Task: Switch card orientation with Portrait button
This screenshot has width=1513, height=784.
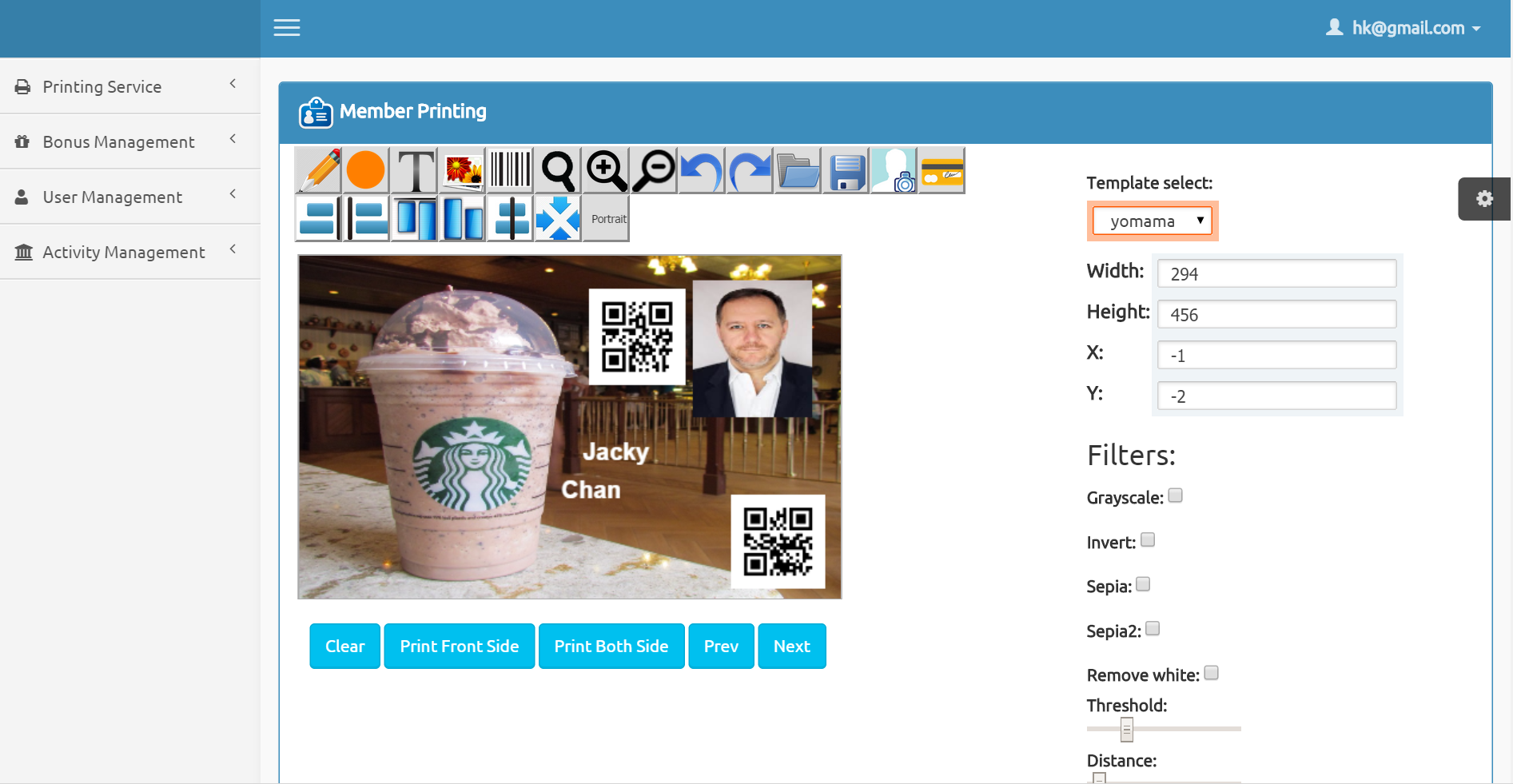Action: 606,218
